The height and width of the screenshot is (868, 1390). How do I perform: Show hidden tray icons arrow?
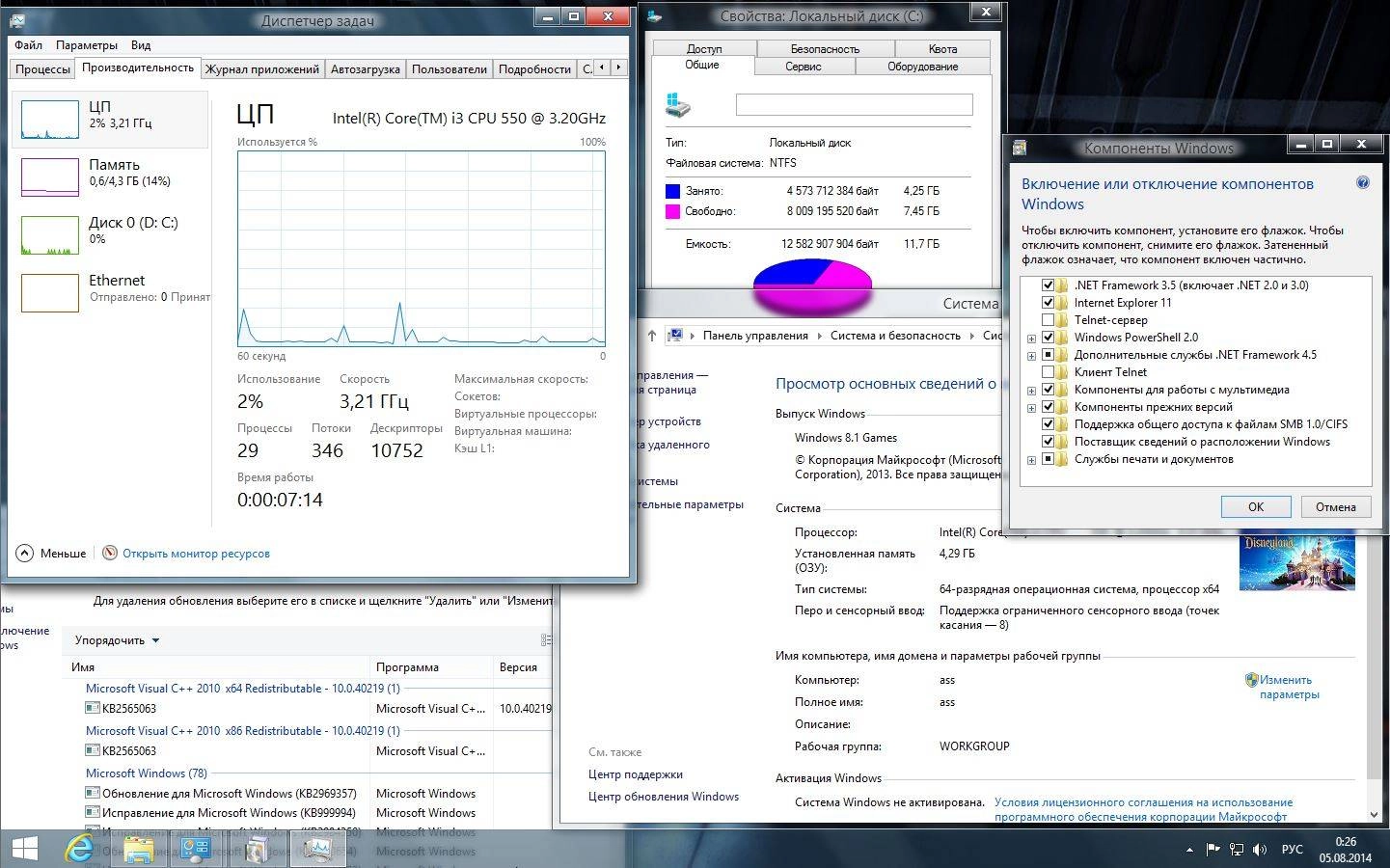[1189, 850]
